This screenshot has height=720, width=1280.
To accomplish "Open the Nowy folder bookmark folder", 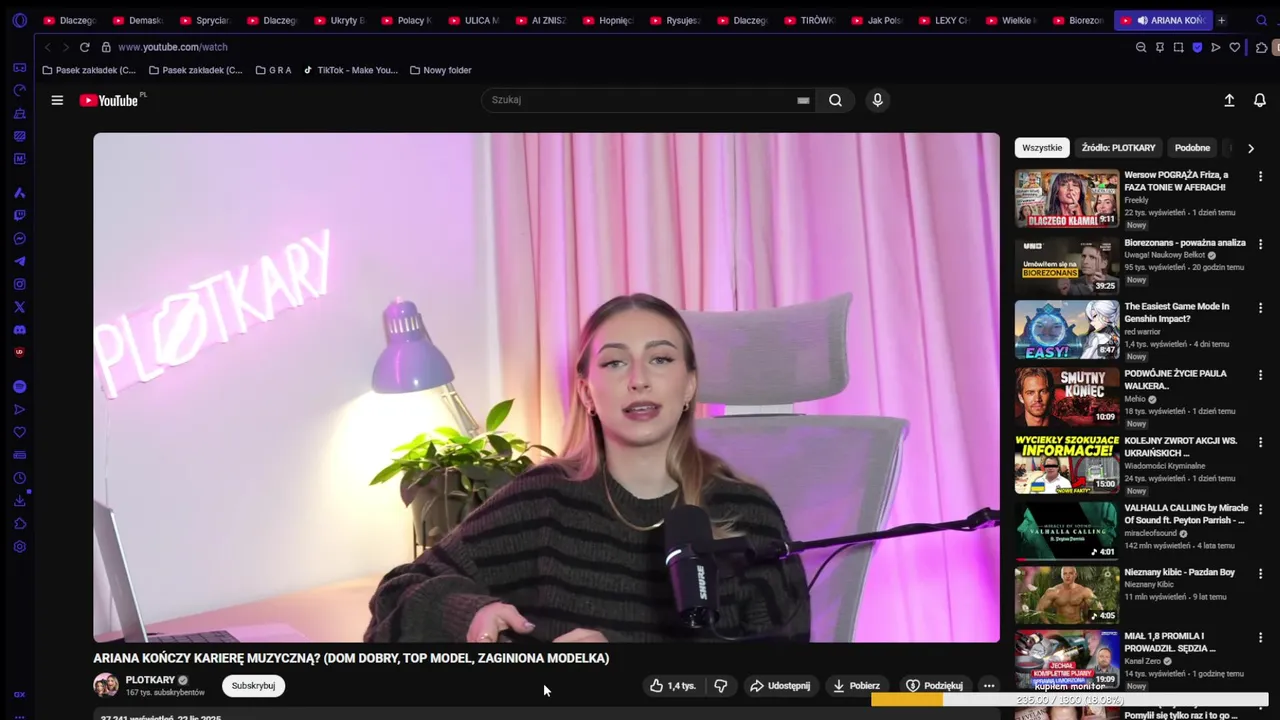I will coord(440,70).
